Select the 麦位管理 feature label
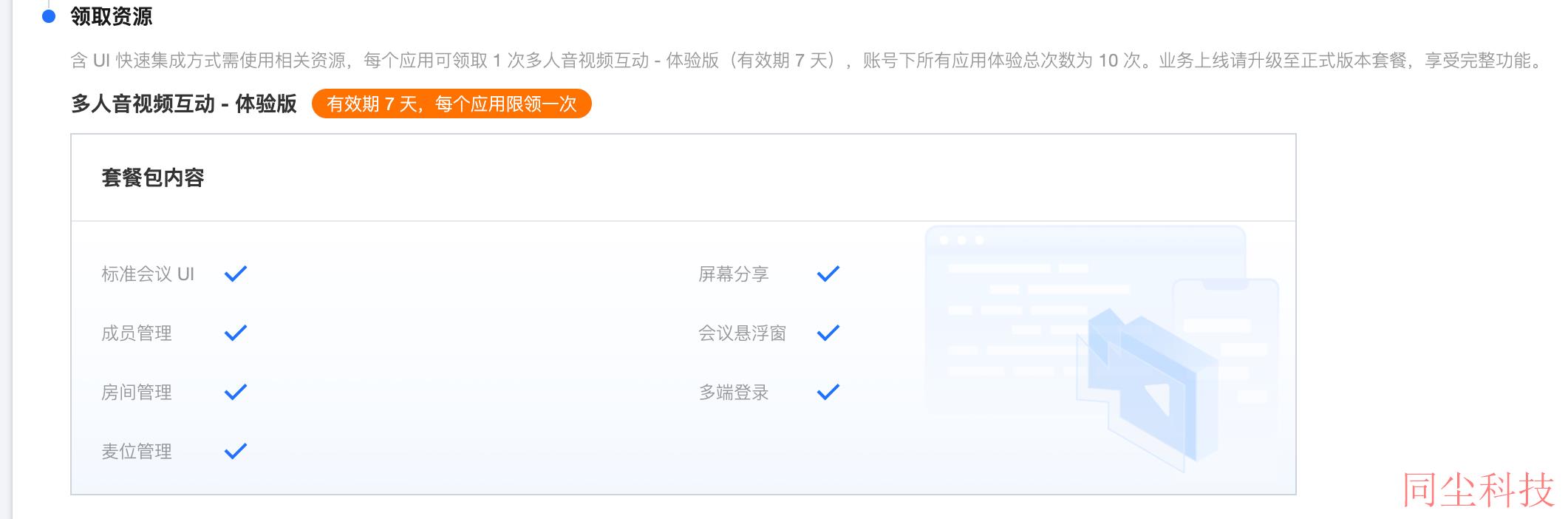The image size is (1568, 519). point(137,452)
